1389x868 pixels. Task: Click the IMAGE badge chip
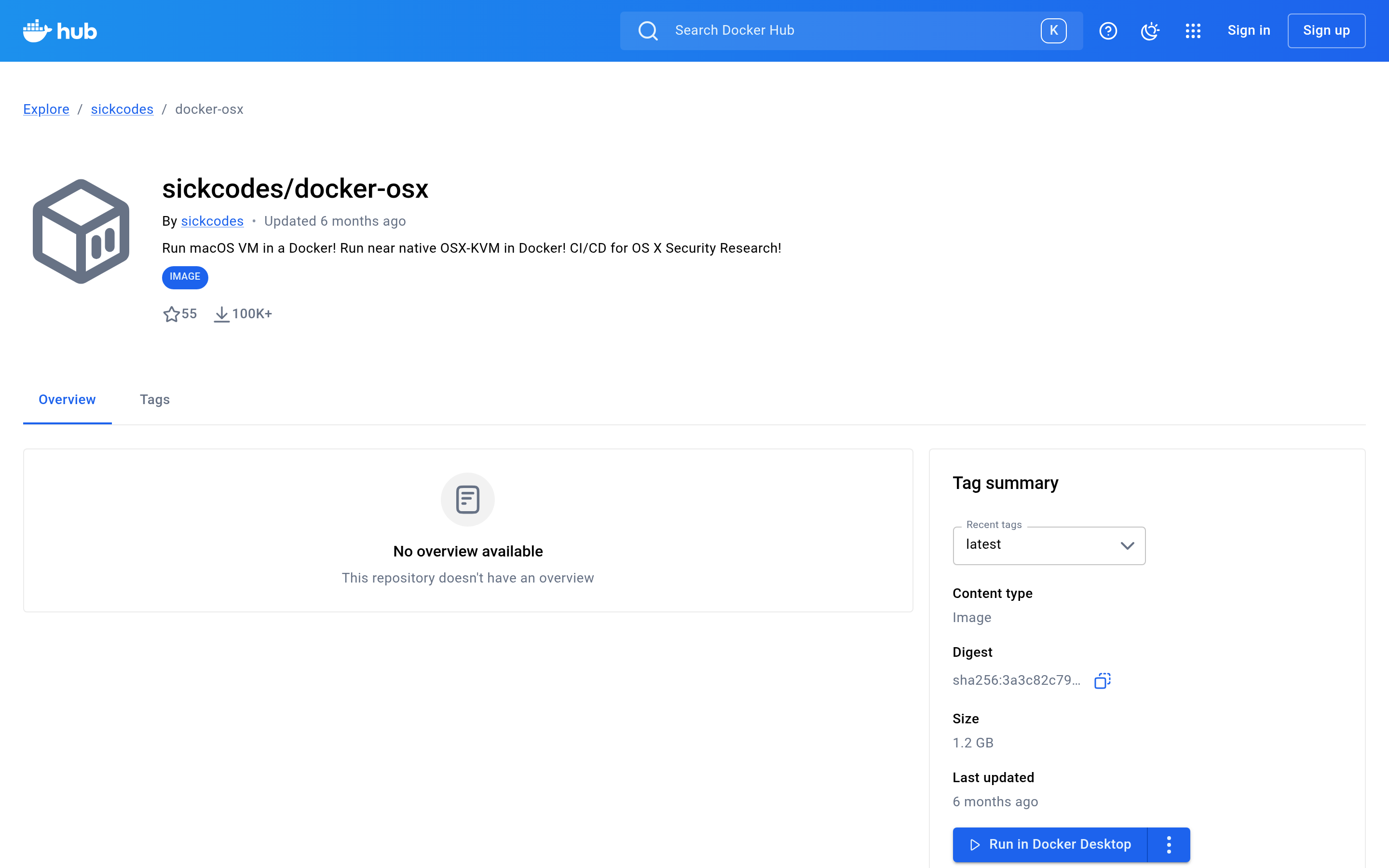tap(185, 277)
